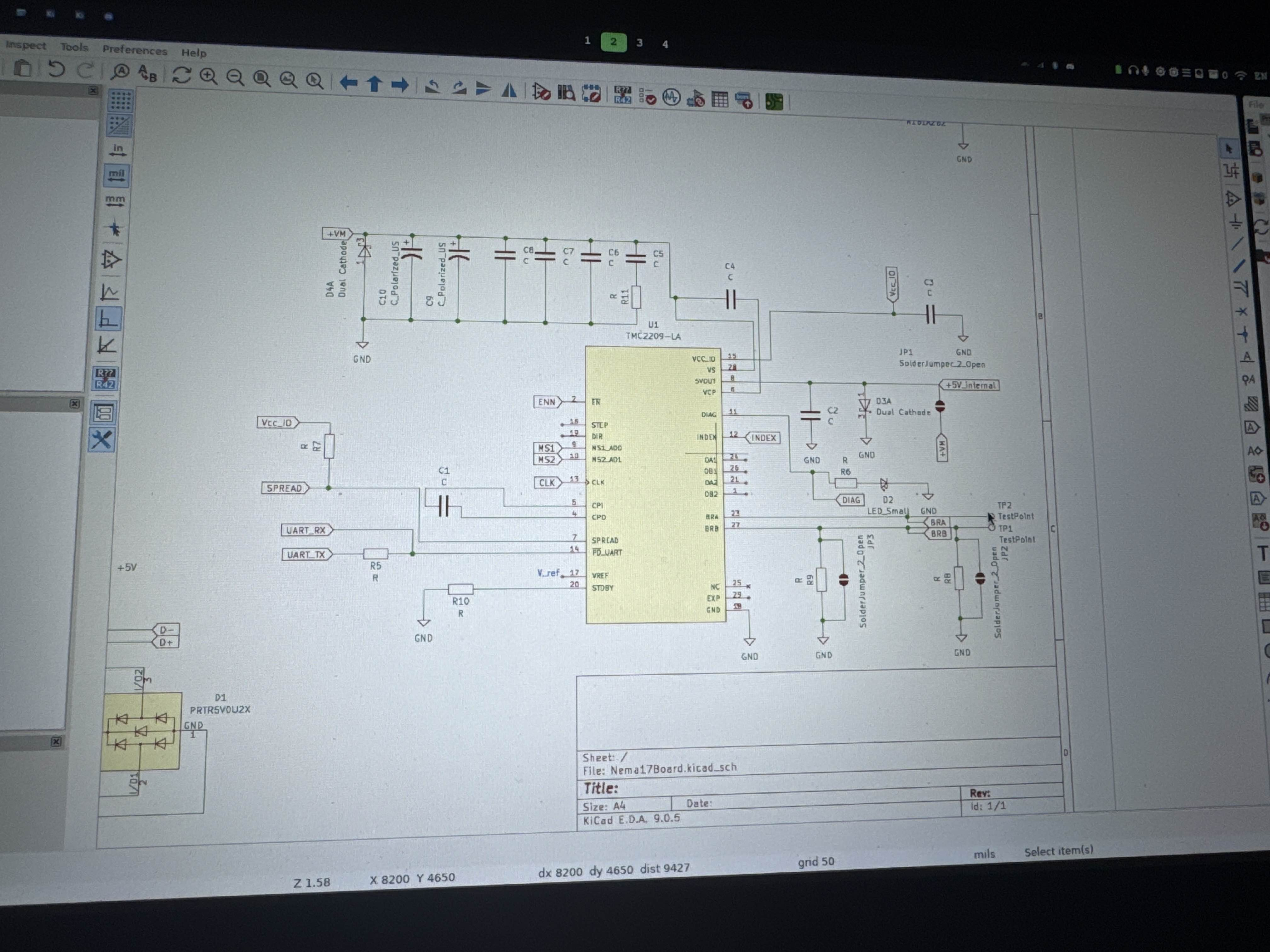Click the annotate schematic R42 toolbar icon

tap(622, 96)
